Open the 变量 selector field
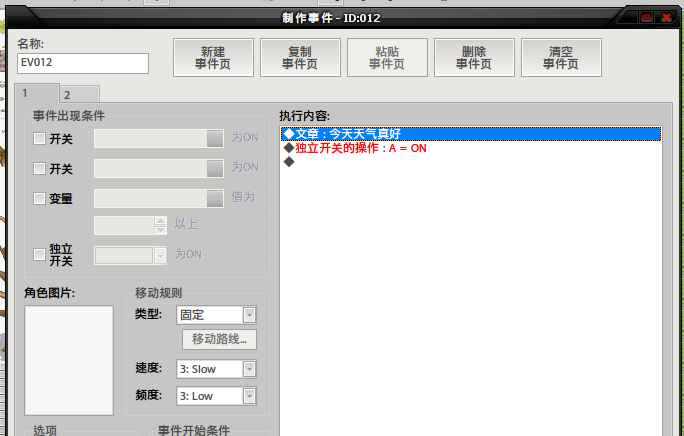This screenshot has width=684, height=436. pos(159,199)
